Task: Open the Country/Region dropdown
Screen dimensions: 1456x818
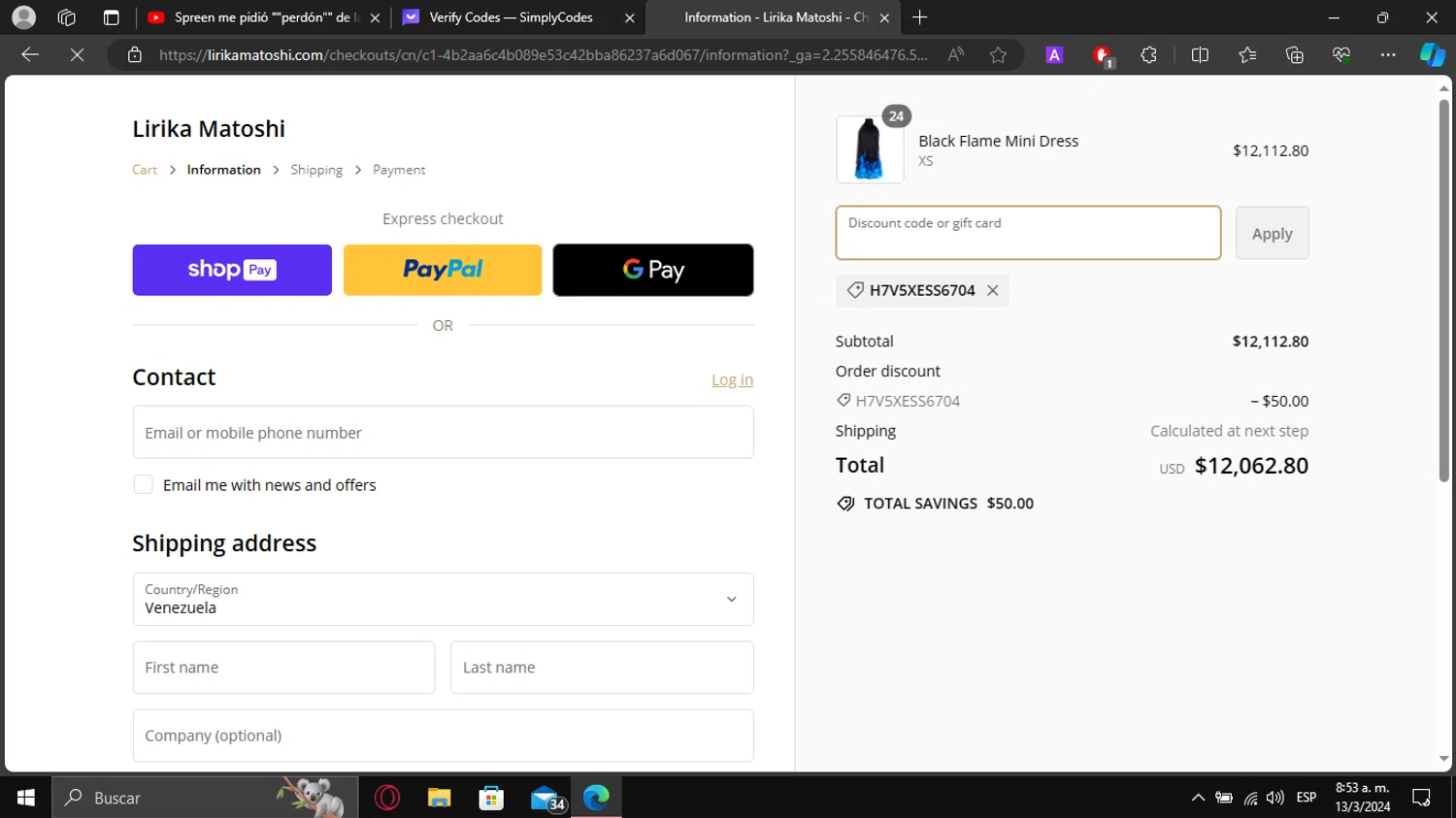Action: coord(443,600)
